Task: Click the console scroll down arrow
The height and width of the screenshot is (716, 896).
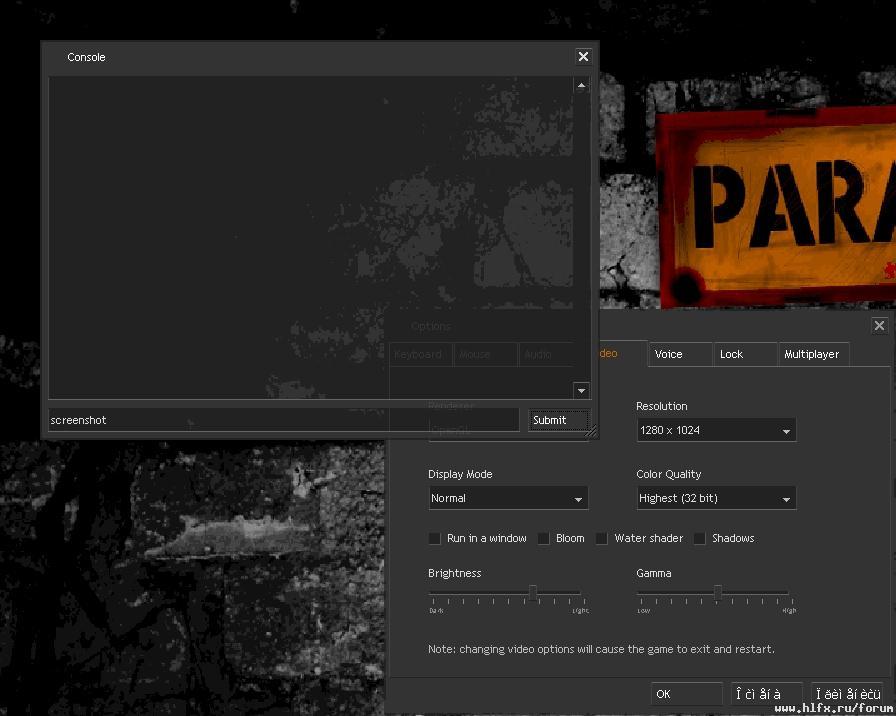Action: [581, 390]
